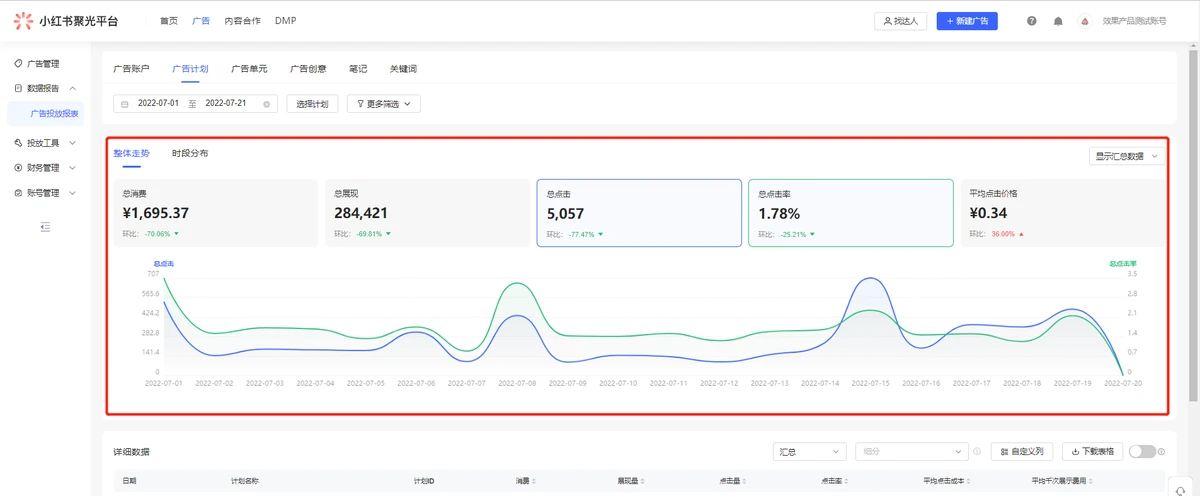Viewport: 1200px width, 496px height.
Task: Click the calendar icon in date picker
Action: (x=125, y=104)
